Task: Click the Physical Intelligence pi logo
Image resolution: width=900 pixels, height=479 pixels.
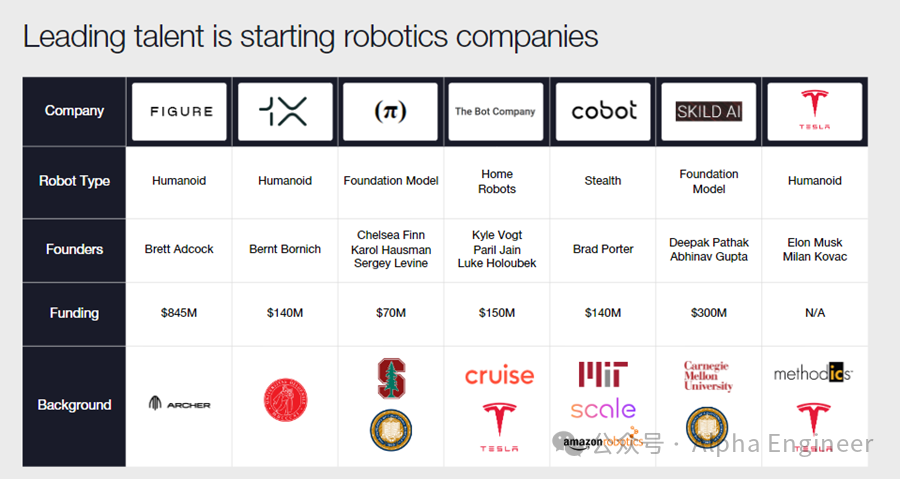Action: (x=390, y=111)
